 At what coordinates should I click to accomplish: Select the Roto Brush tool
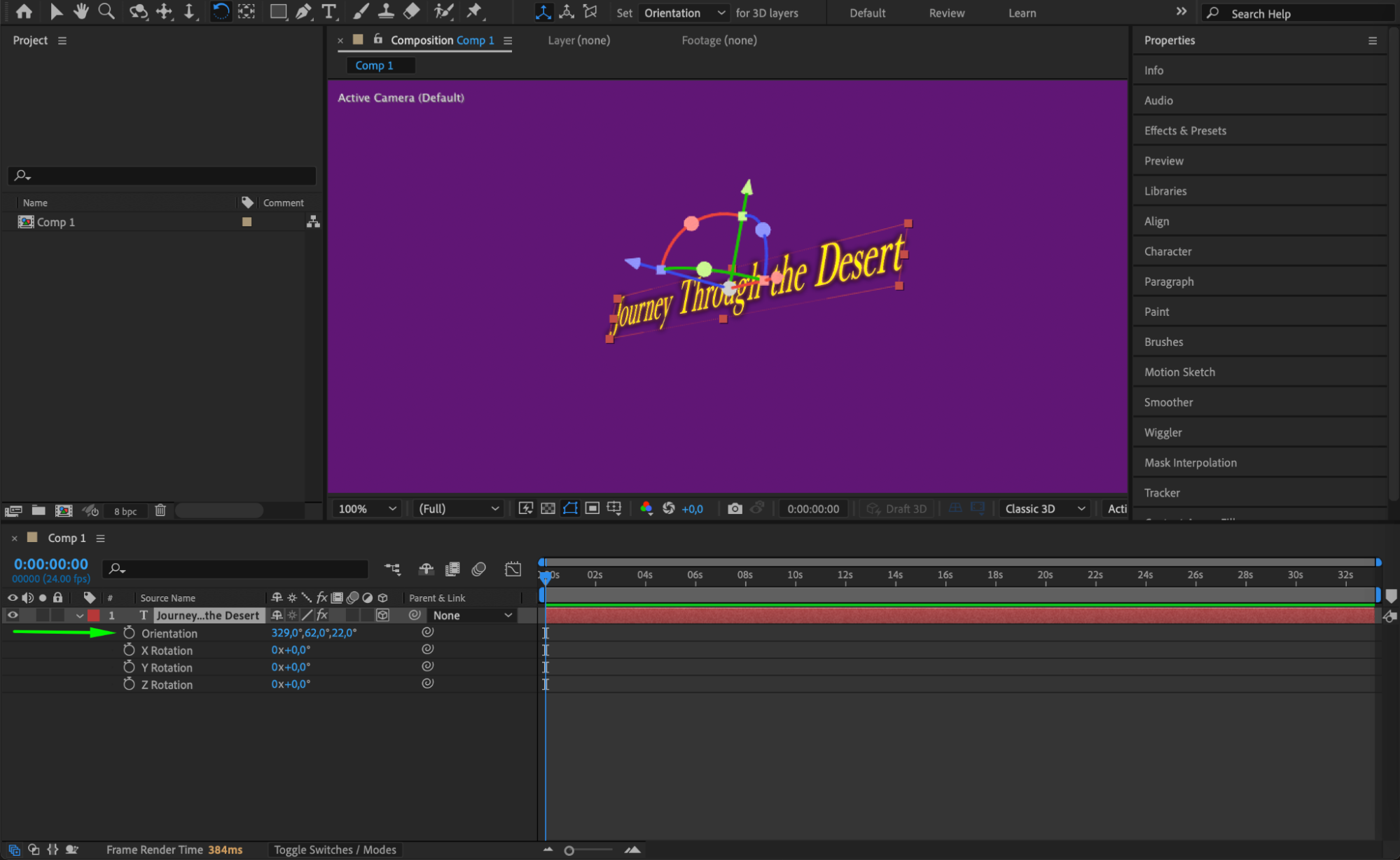(443, 11)
